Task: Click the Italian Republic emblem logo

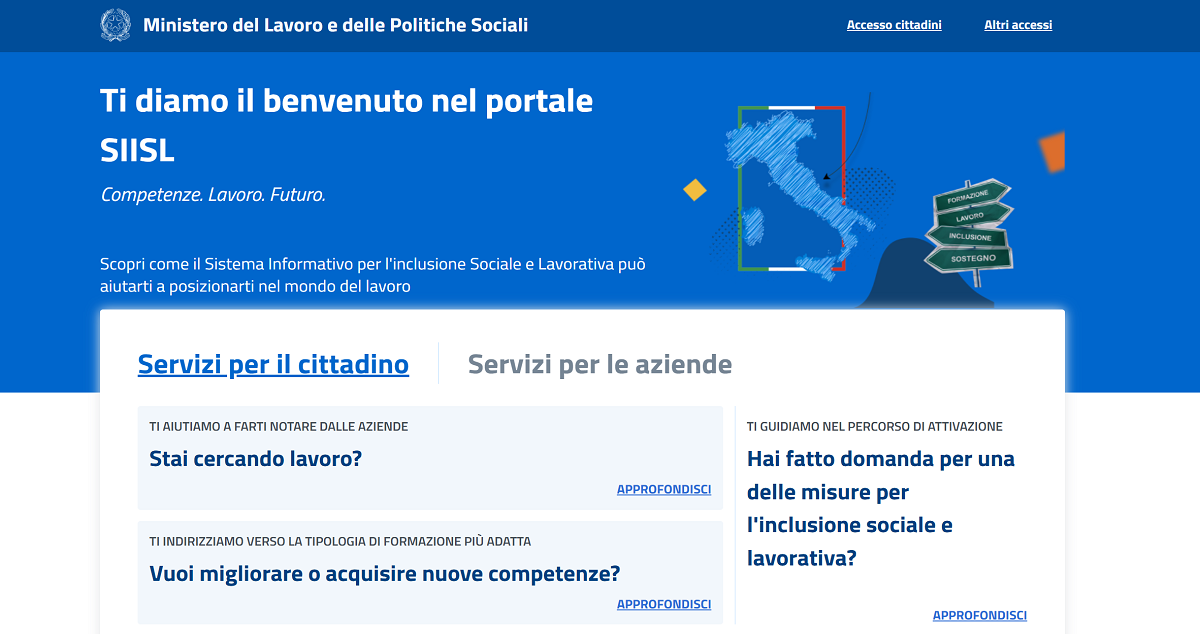Action: point(116,25)
